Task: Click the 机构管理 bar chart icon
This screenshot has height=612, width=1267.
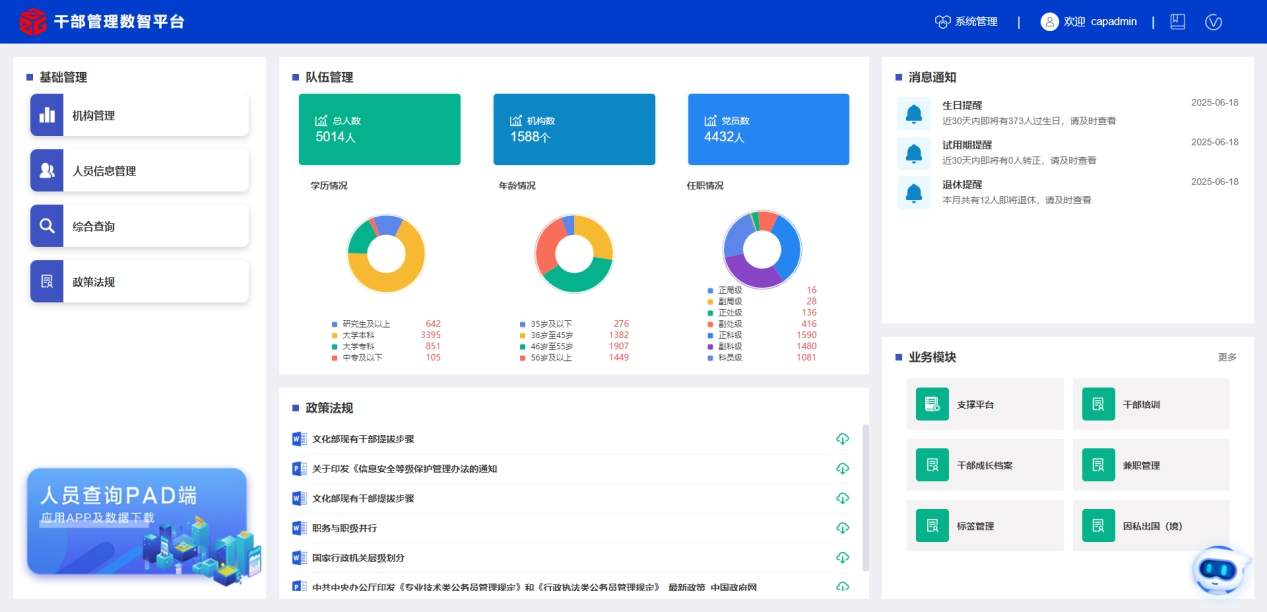Action: (47, 115)
